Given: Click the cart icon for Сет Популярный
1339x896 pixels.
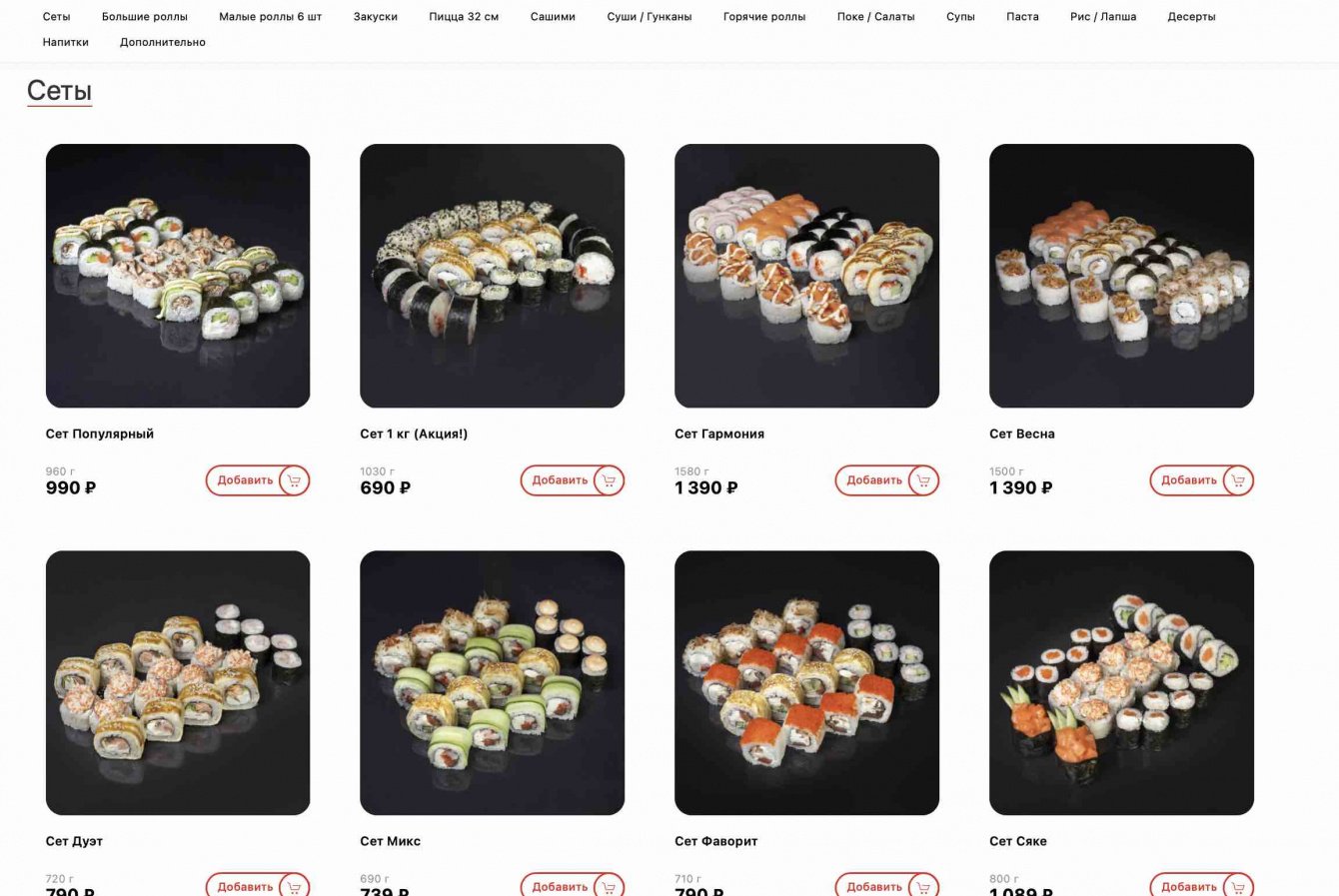Looking at the screenshot, I should [294, 480].
